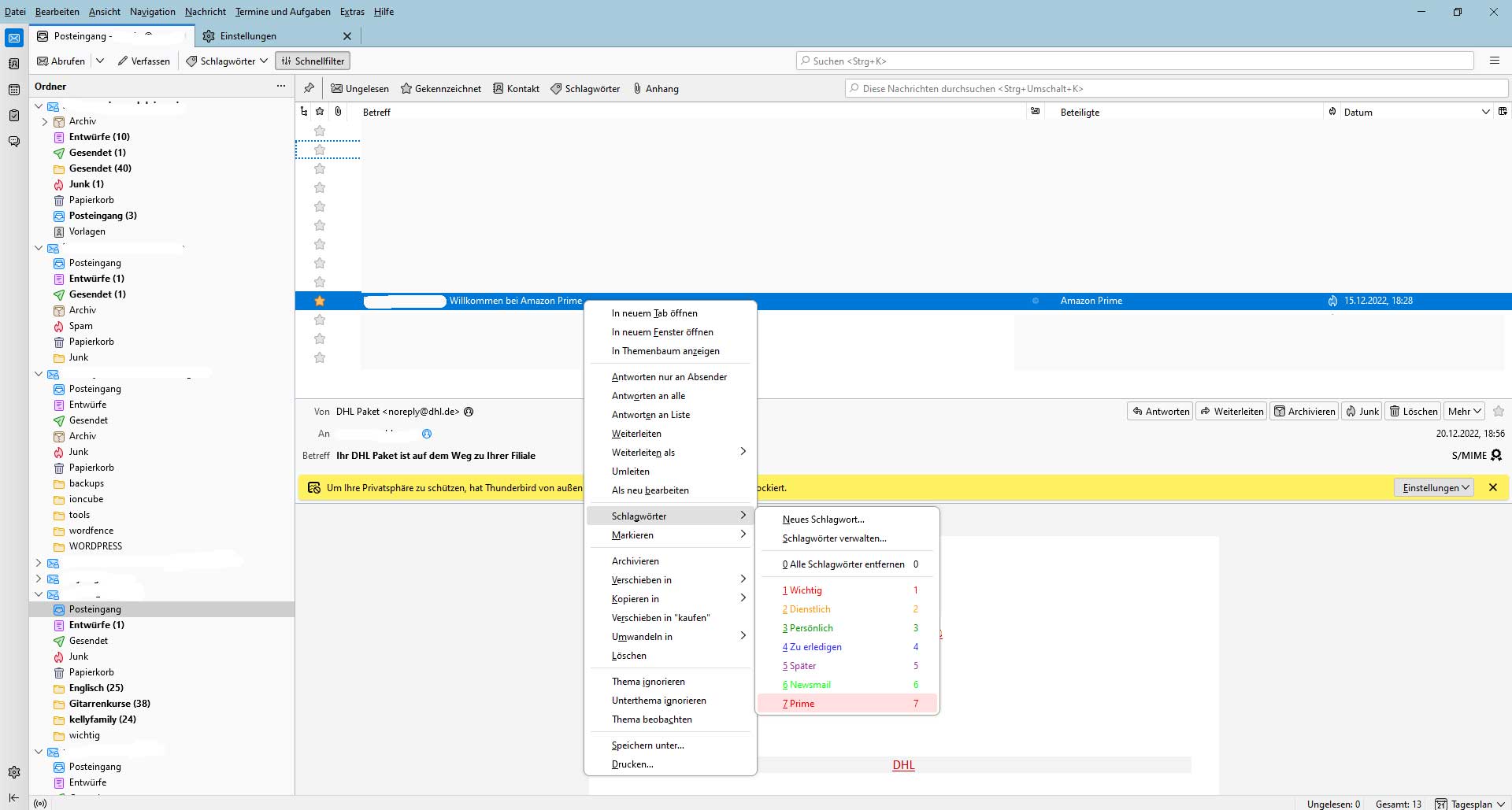This screenshot has height=810, width=1512.
Task: Toggle the Gekennzeichnet quick filter
Action: 441,88
